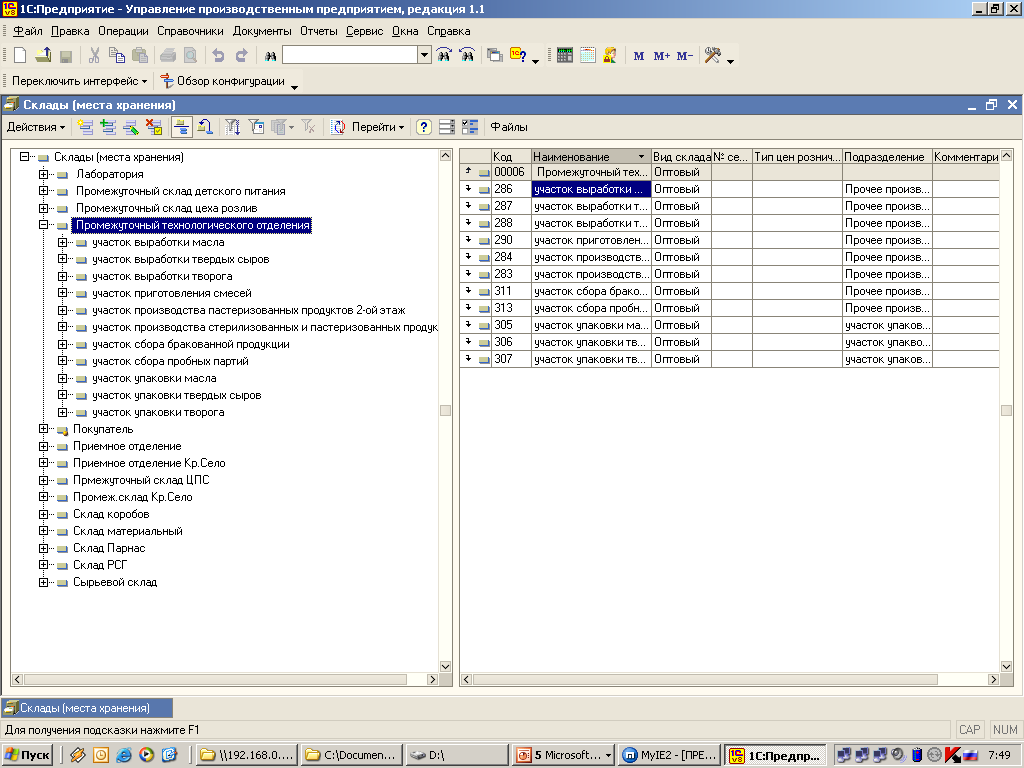Open the Операции menu
1024x768 pixels.
coord(123,31)
